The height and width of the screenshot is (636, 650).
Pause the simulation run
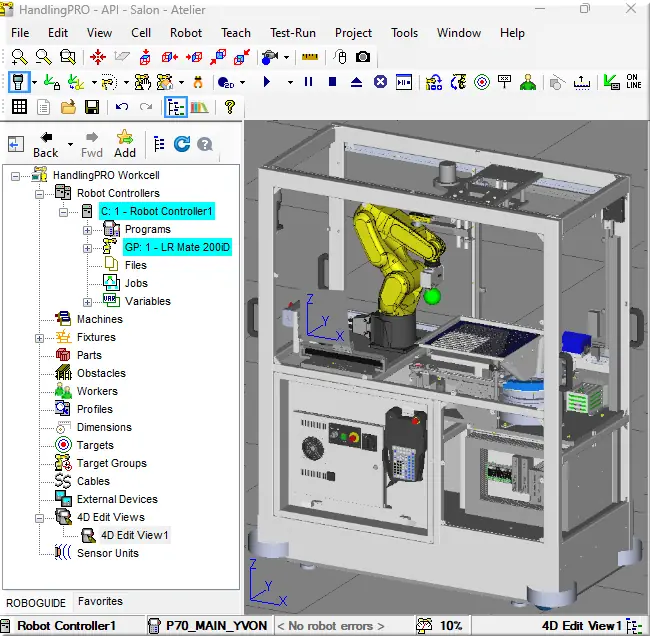tap(308, 82)
